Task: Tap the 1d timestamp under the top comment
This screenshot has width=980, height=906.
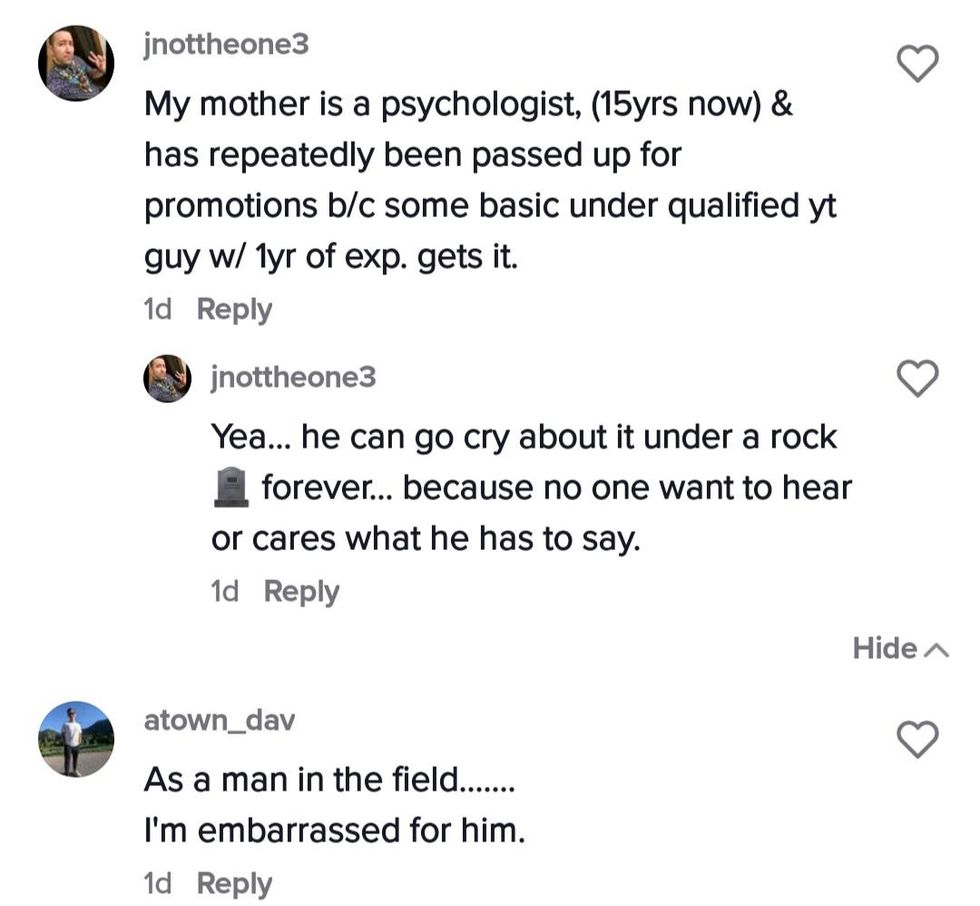Action: (x=158, y=310)
